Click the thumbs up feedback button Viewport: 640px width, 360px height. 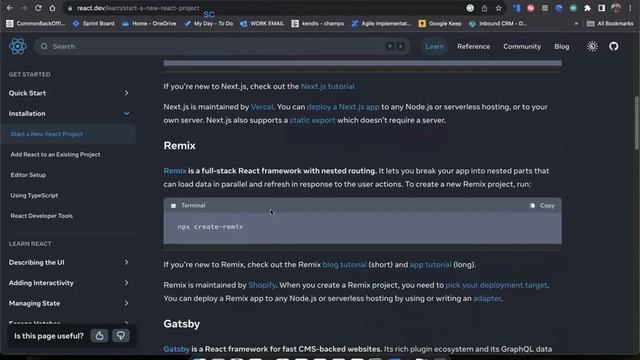click(x=99, y=336)
